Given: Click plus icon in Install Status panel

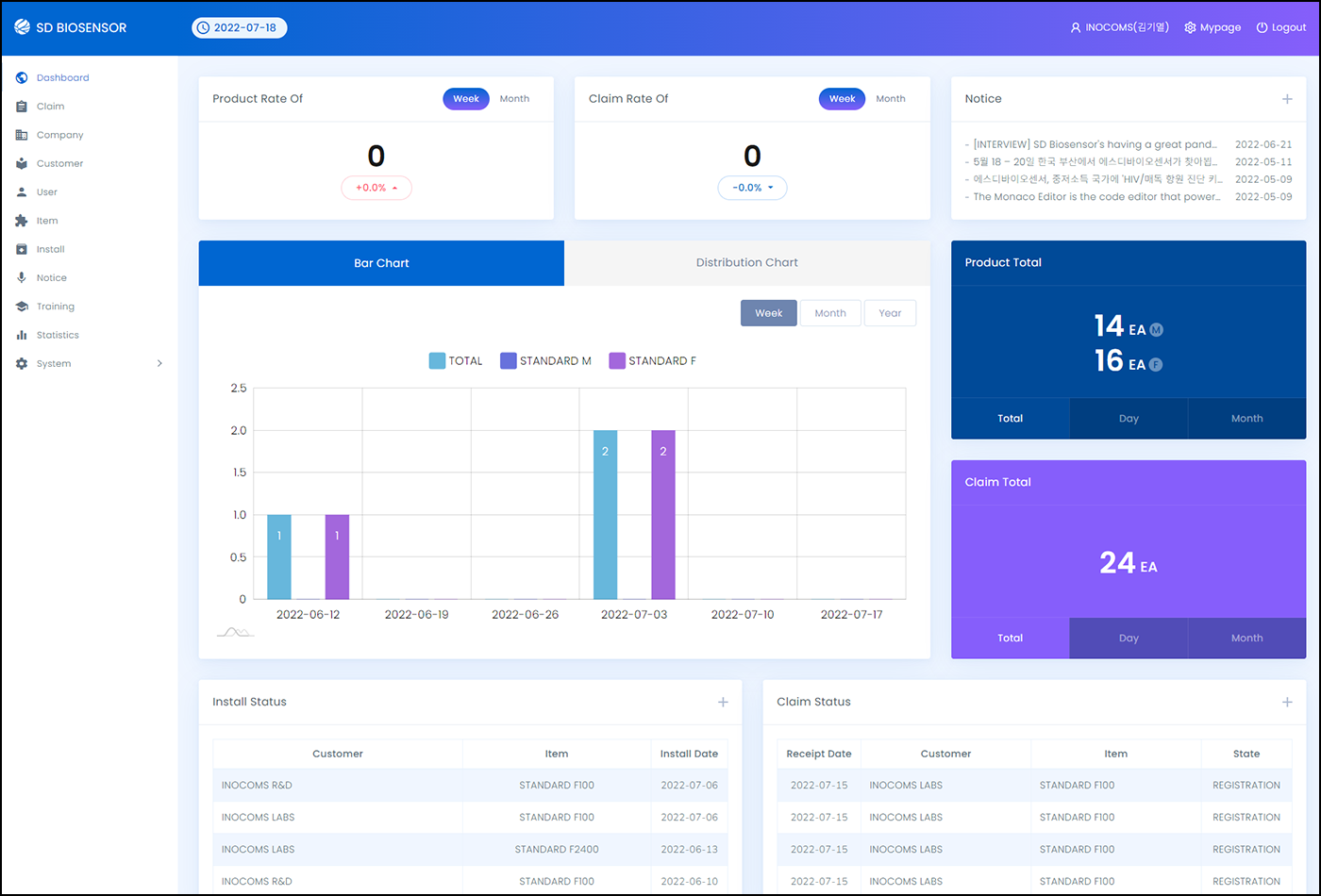Looking at the screenshot, I should pyautogui.click(x=723, y=702).
